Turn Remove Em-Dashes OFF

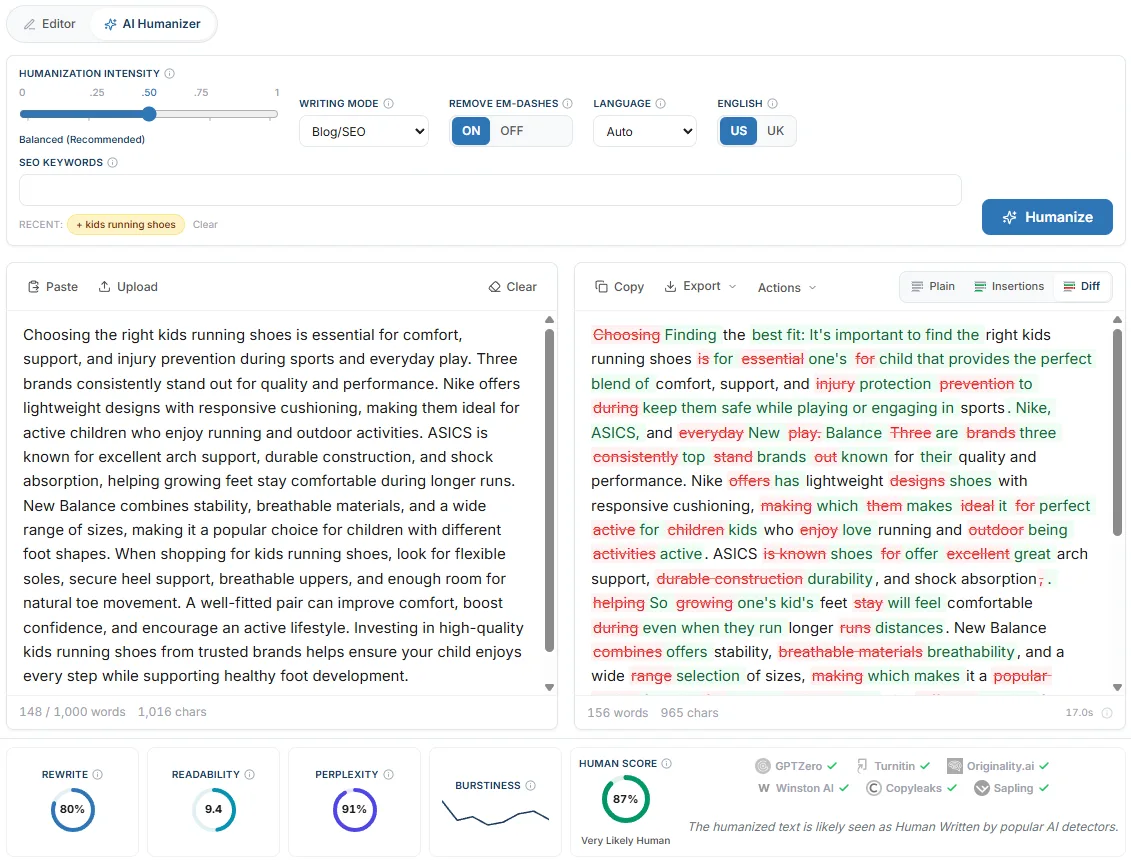tap(512, 131)
